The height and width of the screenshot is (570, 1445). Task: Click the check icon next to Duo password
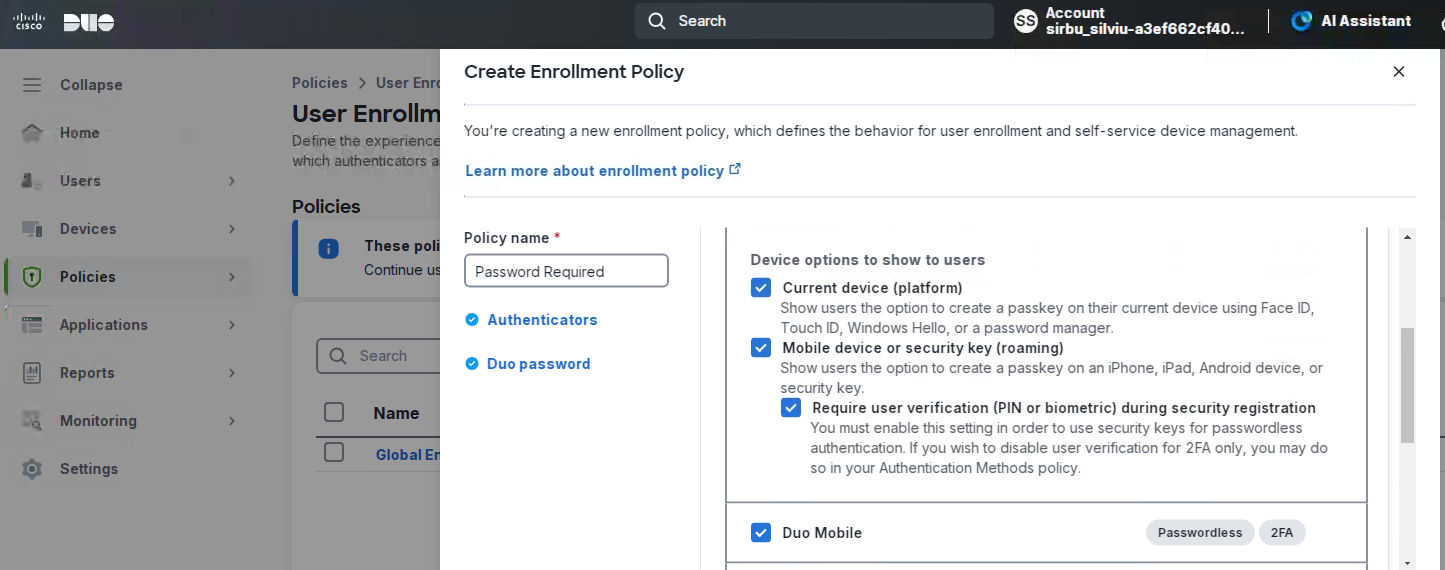coord(472,364)
